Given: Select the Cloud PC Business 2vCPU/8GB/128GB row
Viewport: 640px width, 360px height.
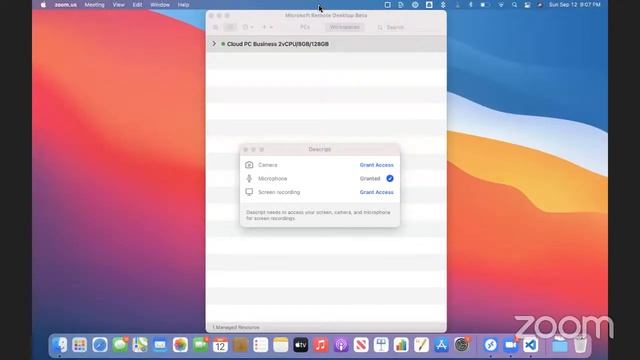Looking at the screenshot, I should (326, 44).
